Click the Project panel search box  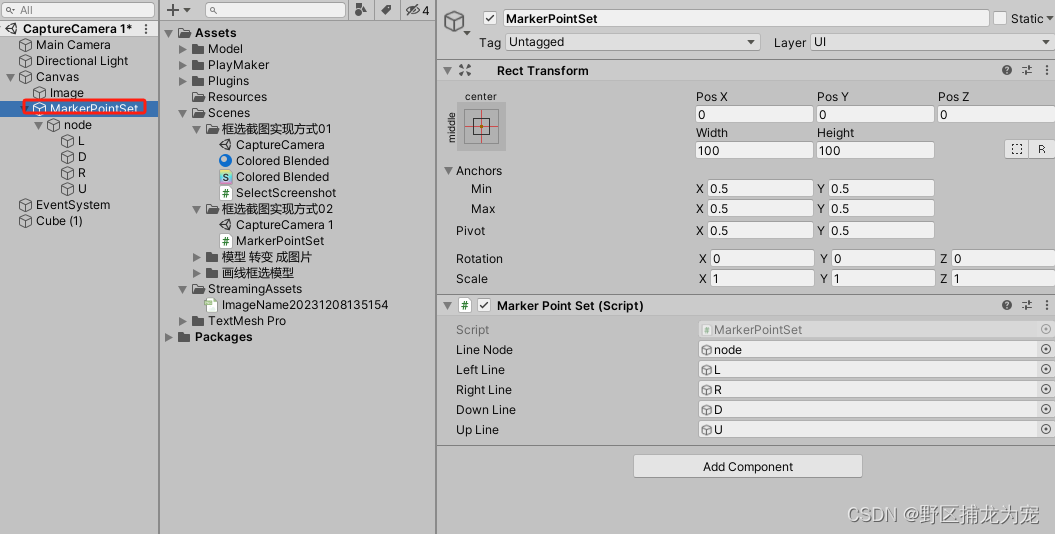coord(275,10)
